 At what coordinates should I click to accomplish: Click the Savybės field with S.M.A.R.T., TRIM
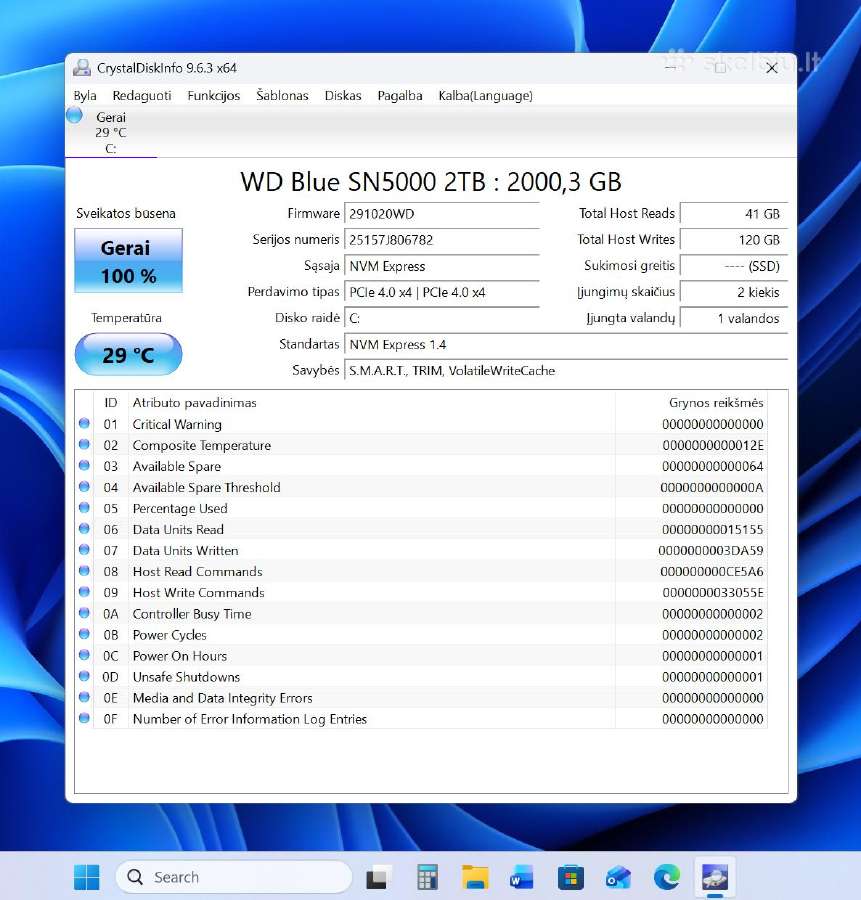coord(566,371)
